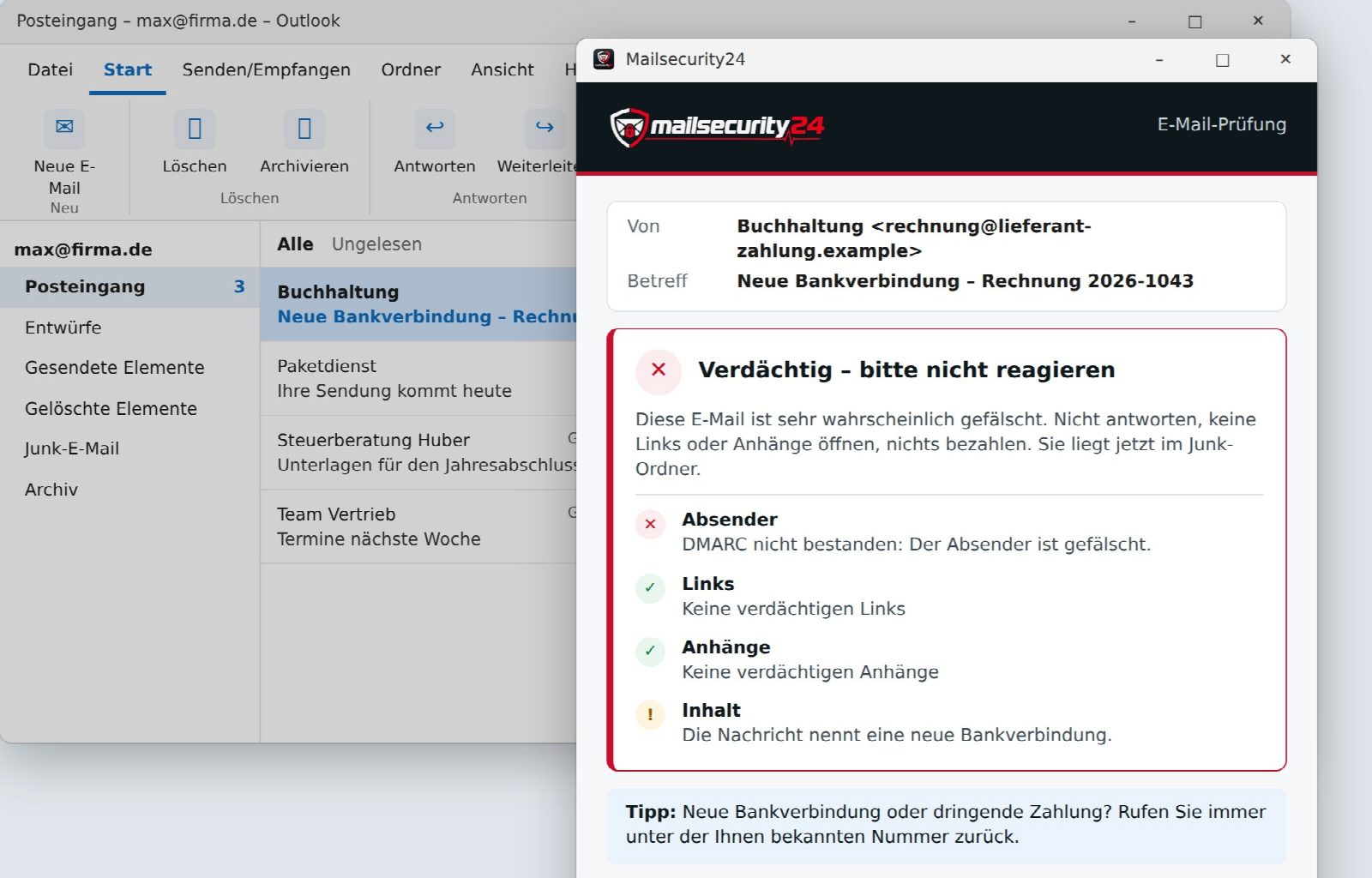1372x878 pixels.
Task: Click the E-Mail-Prüfung header text
Action: point(1221,124)
